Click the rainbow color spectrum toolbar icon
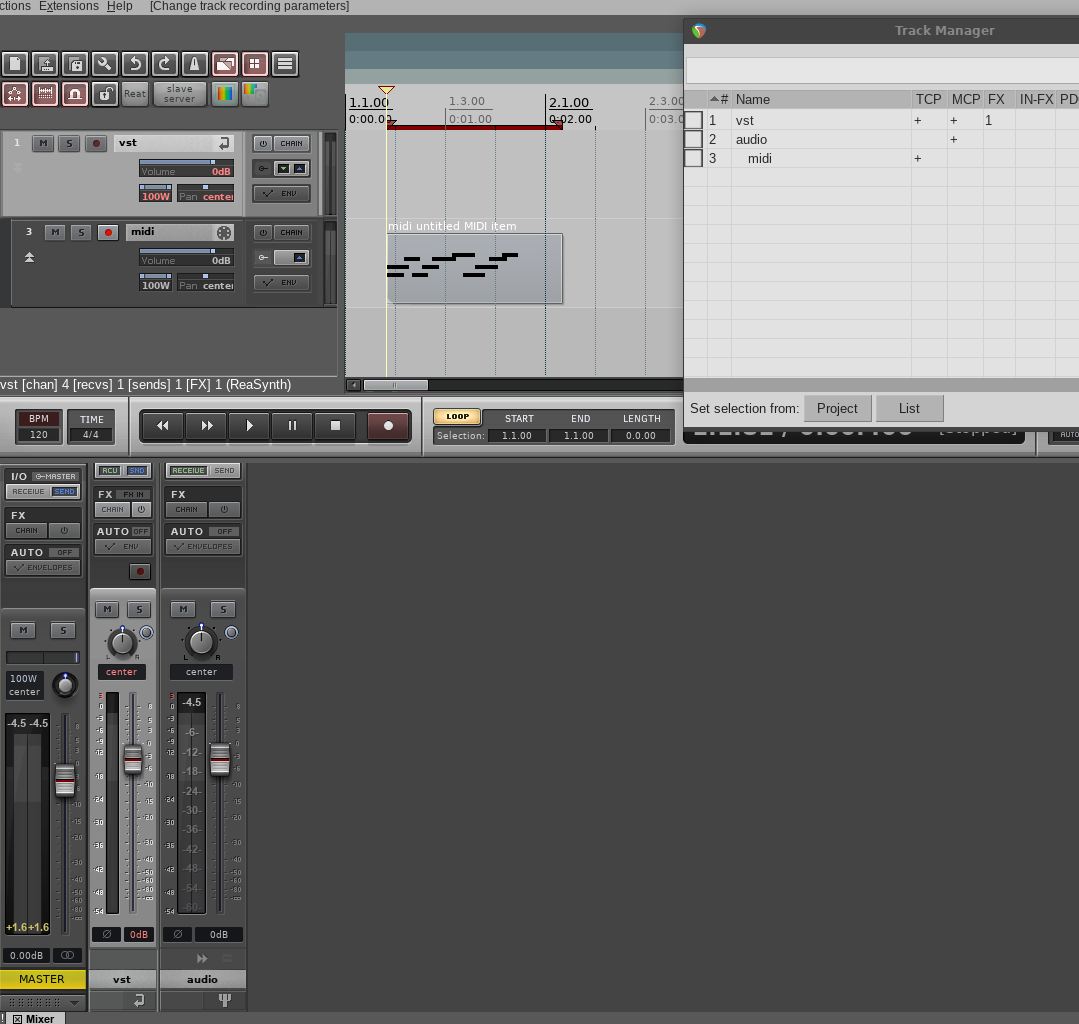This screenshot has width=1079, height=1024. tap(224, 94)
